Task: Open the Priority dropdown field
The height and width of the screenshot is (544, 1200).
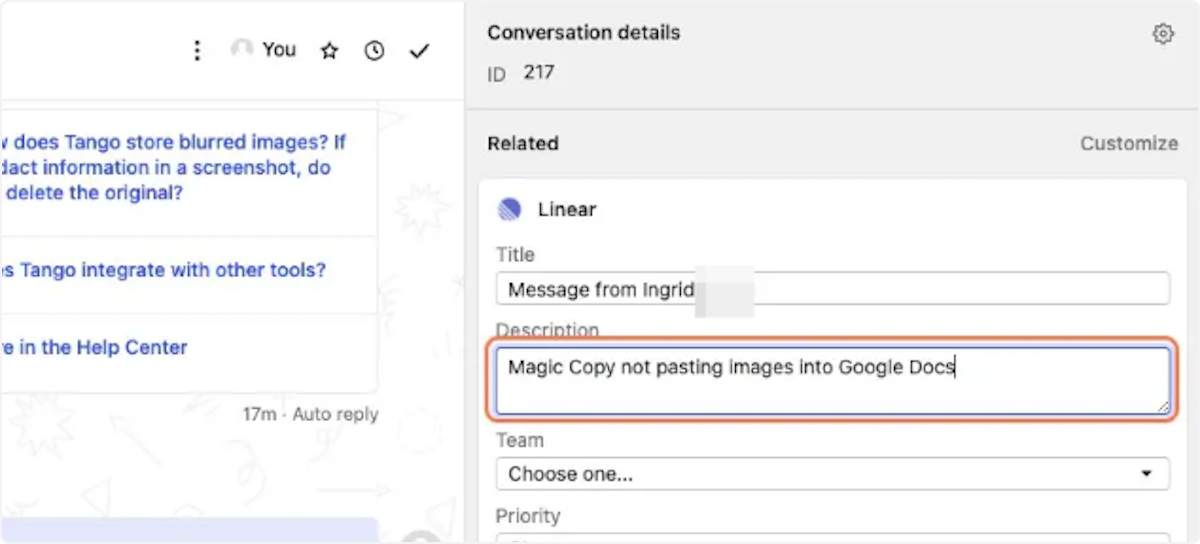Action: (x=832, y=538)
